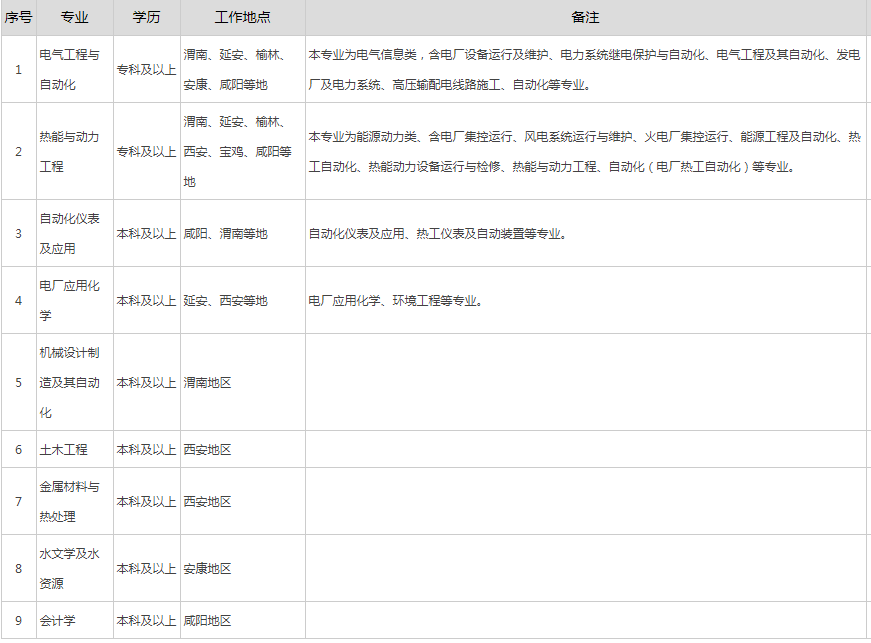Click 本科及以上 in the 会计学 row

(147, 621)
